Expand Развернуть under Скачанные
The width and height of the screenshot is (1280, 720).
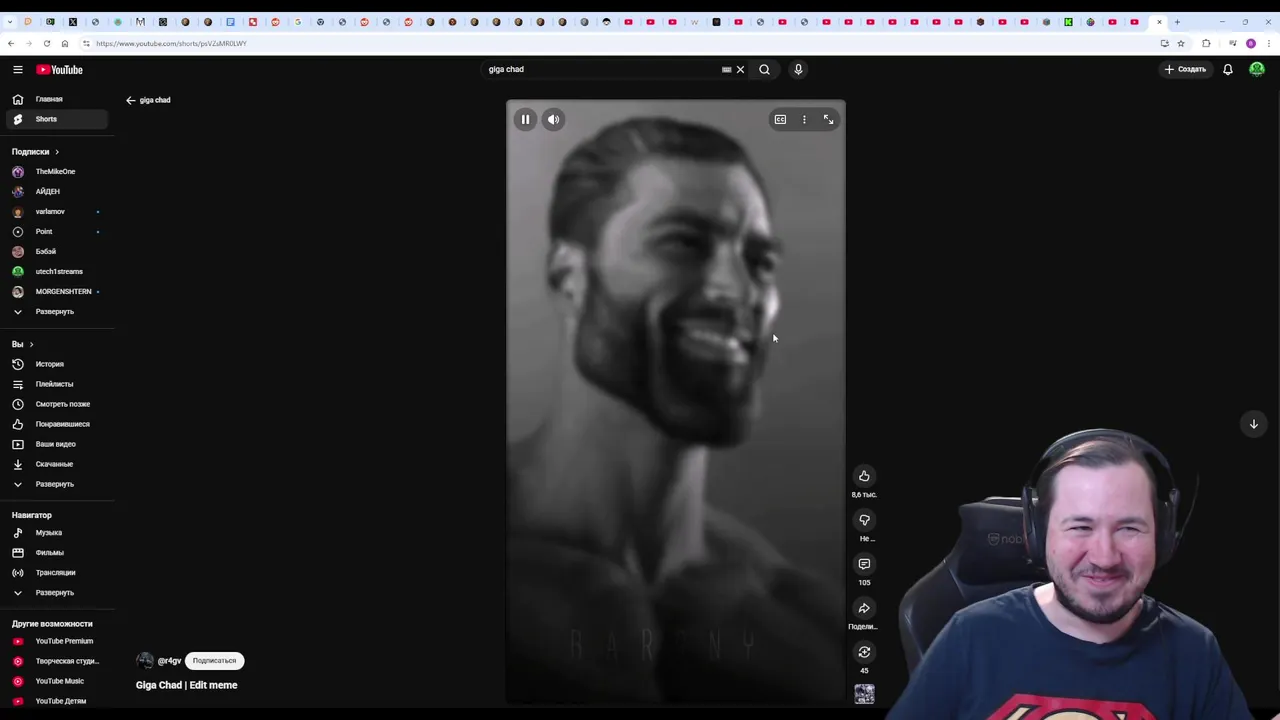coord(56,484)
